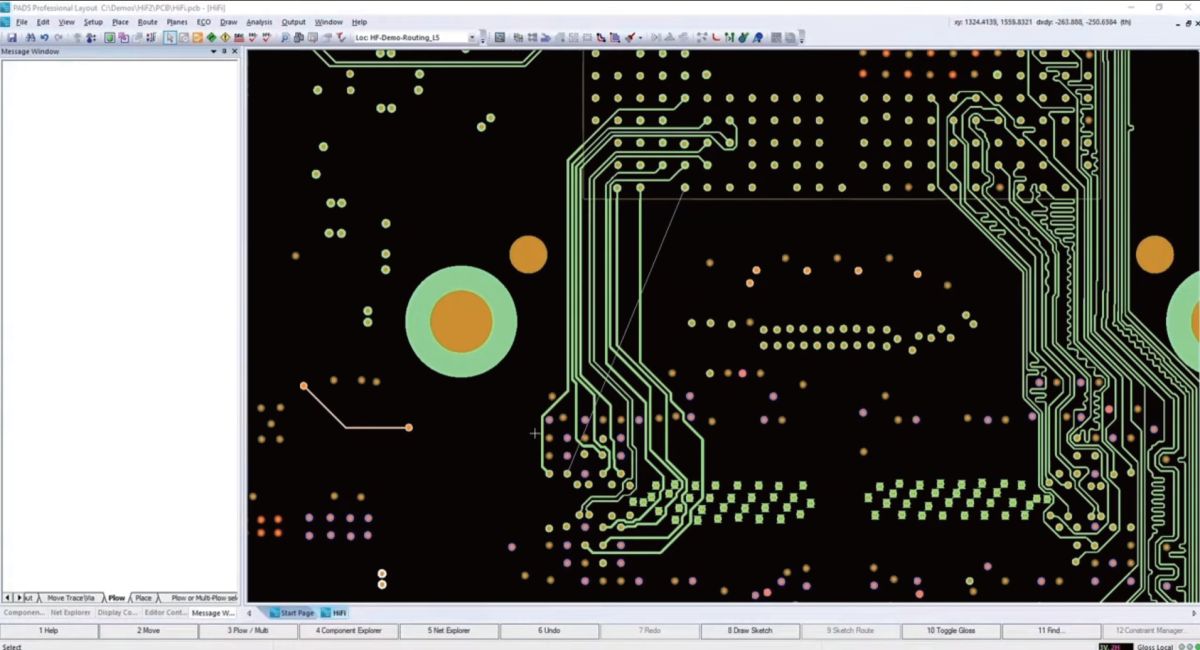Click the red paintbrush toolbar icon
The image size is (1200, 650).
coord(630,37)
